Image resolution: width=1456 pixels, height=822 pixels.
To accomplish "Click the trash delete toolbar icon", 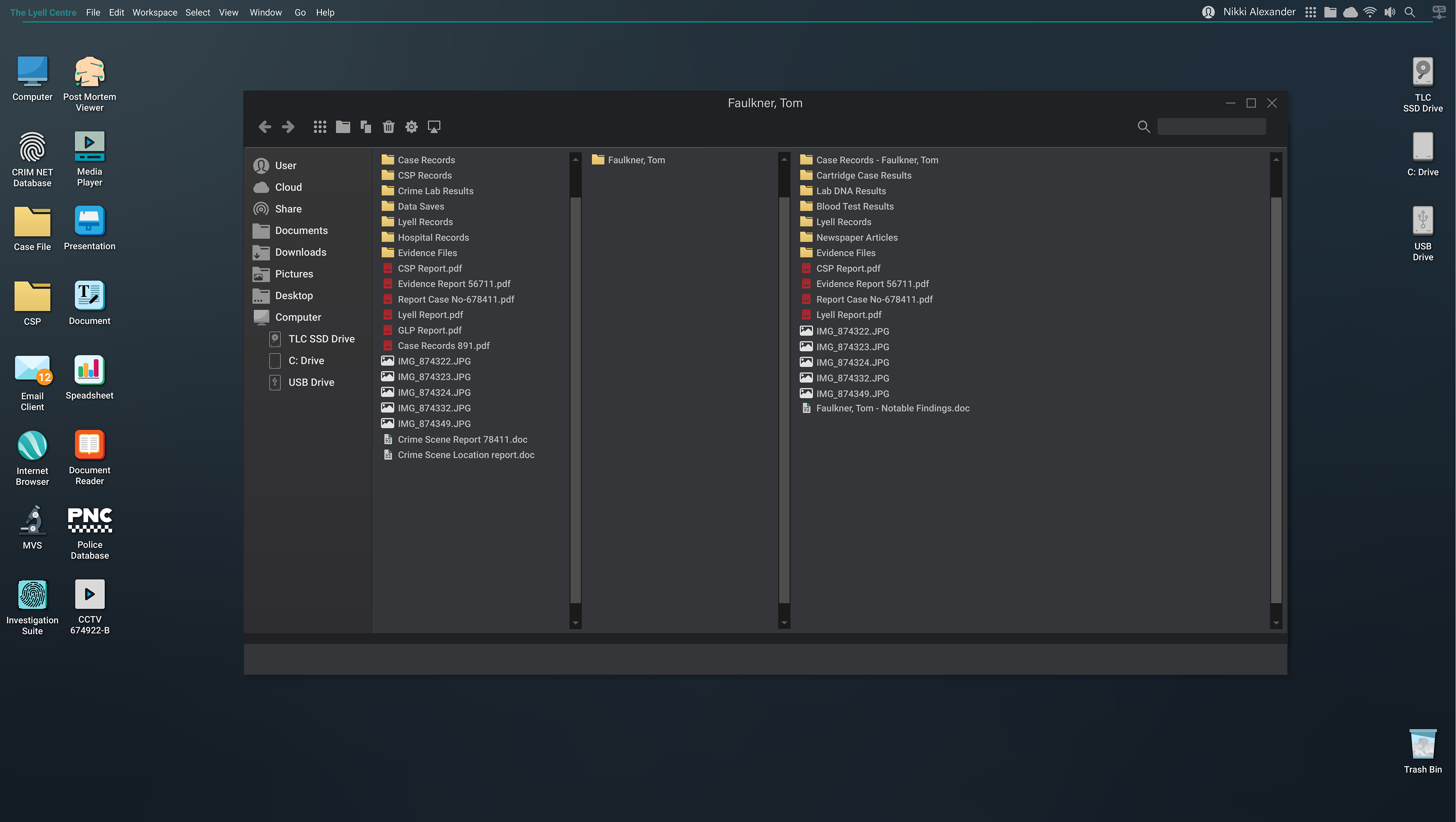I will pos(388,127).
